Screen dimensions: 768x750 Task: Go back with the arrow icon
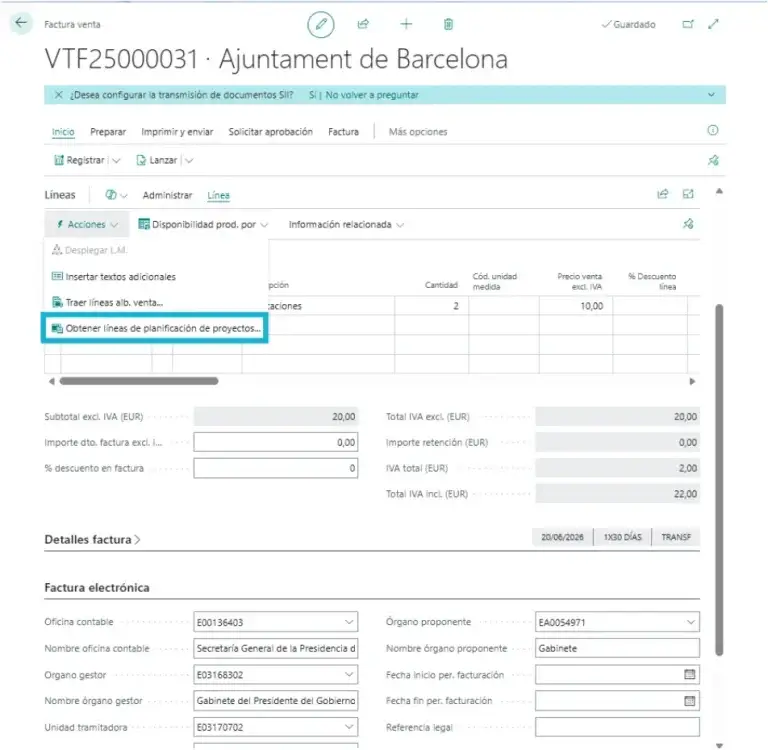[x=21, y=23]
